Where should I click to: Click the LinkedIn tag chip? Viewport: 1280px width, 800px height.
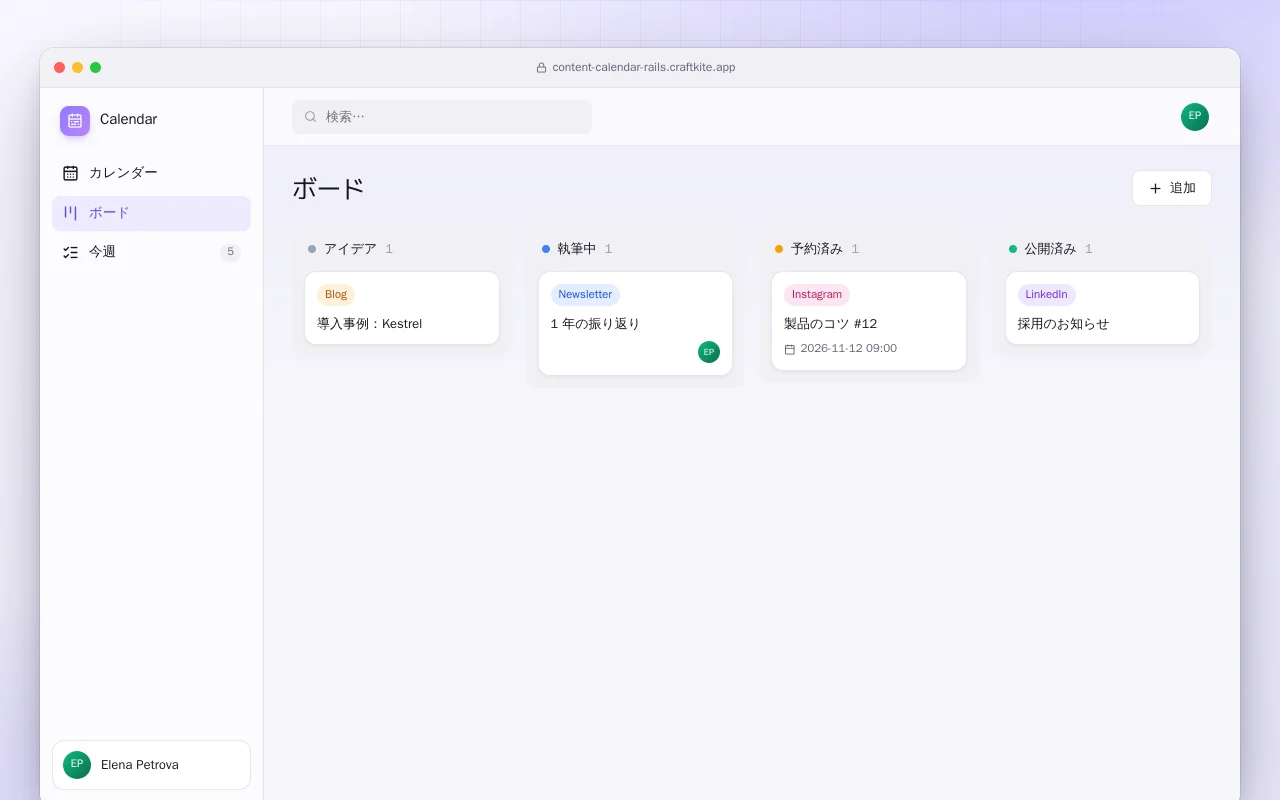click(1047, 295)
